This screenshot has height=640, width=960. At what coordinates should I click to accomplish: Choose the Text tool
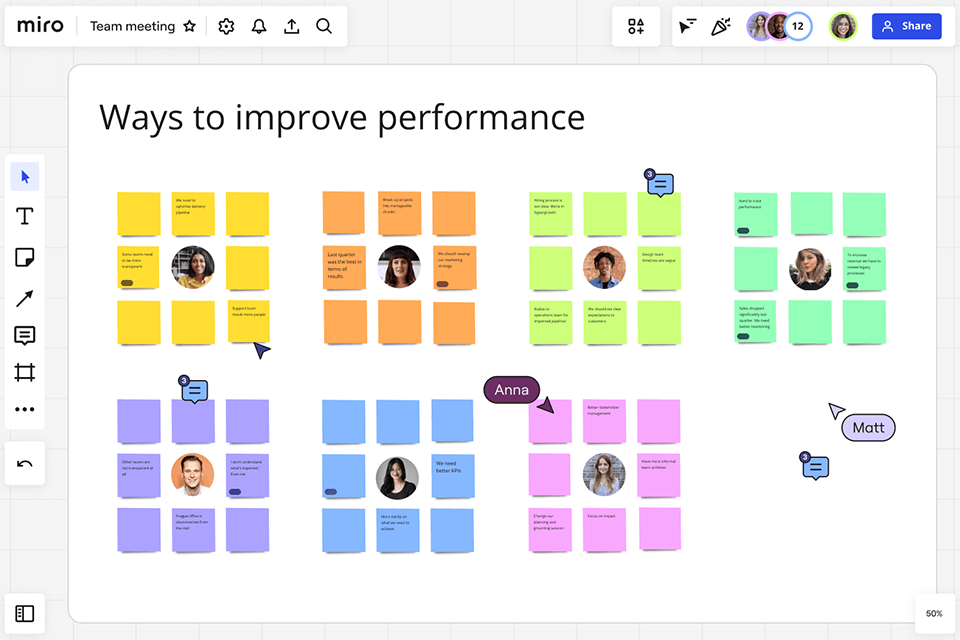click(24, 216)
